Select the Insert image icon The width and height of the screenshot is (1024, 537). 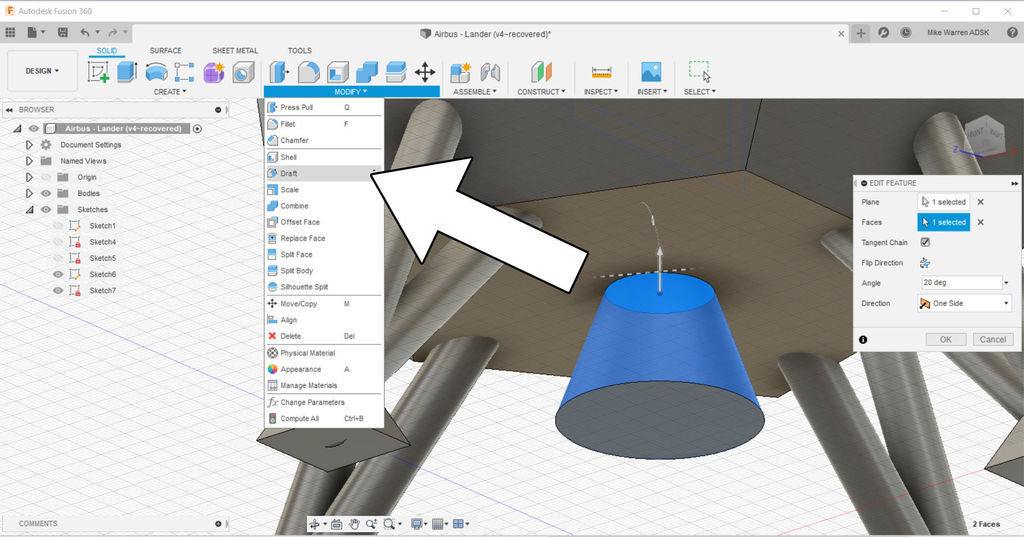point(651,72)
